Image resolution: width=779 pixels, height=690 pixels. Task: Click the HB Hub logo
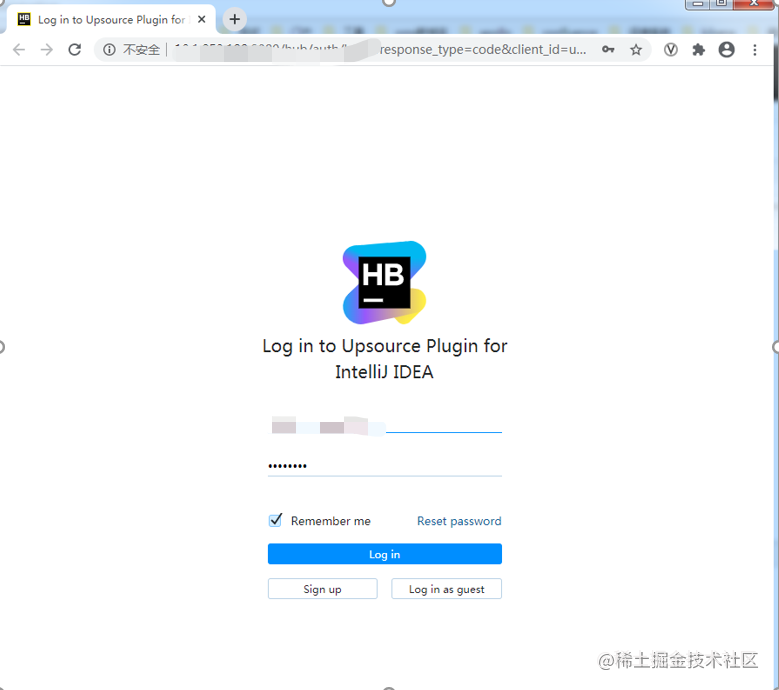coord(385,282)
